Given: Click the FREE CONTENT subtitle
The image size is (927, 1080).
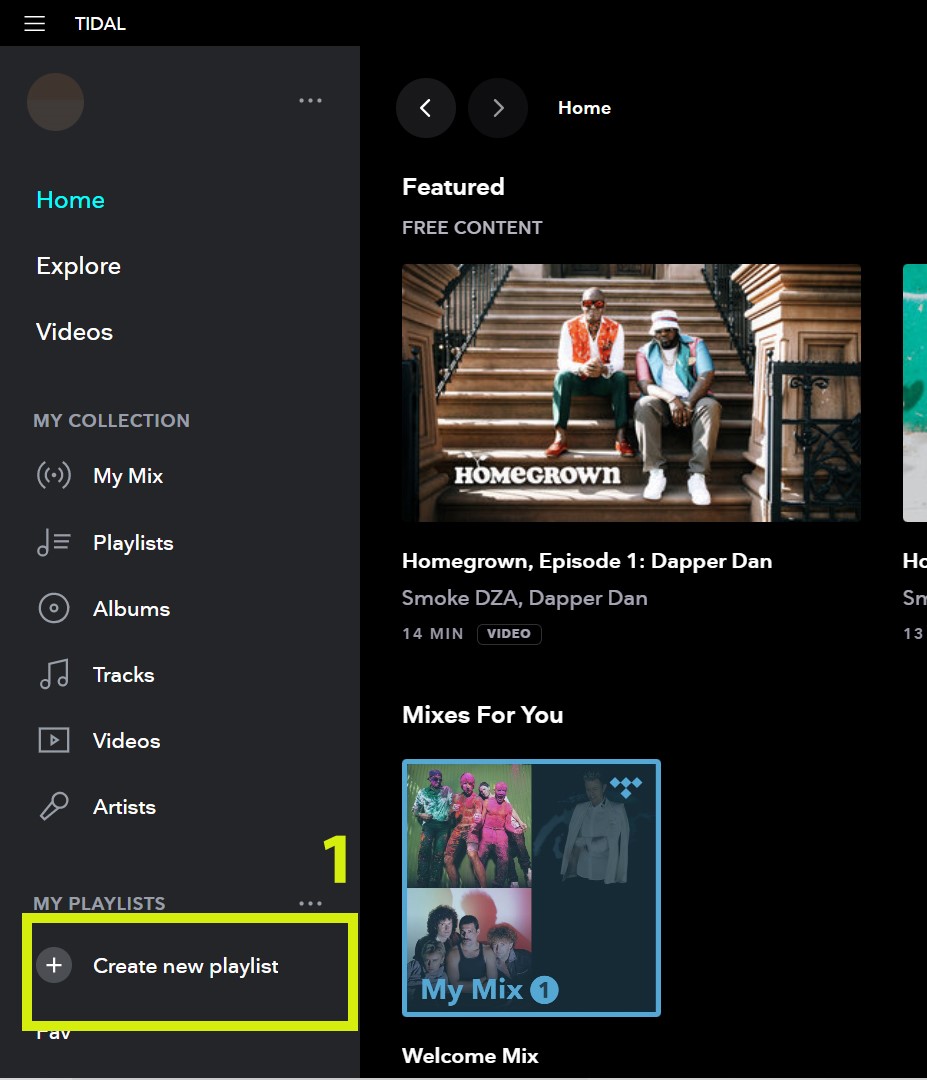Looking at the screenshot, I should coord(472,228).
